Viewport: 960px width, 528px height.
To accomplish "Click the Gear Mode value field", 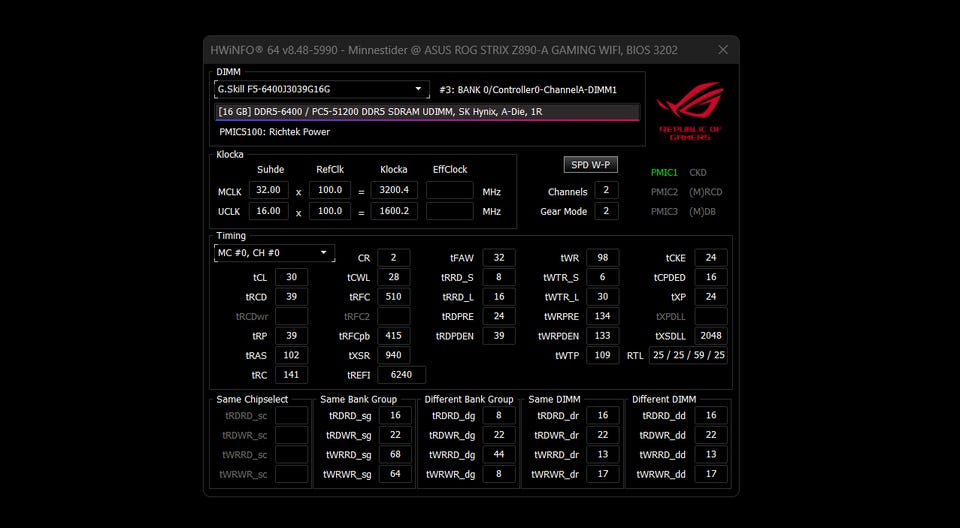I will (x=606, y=211).
